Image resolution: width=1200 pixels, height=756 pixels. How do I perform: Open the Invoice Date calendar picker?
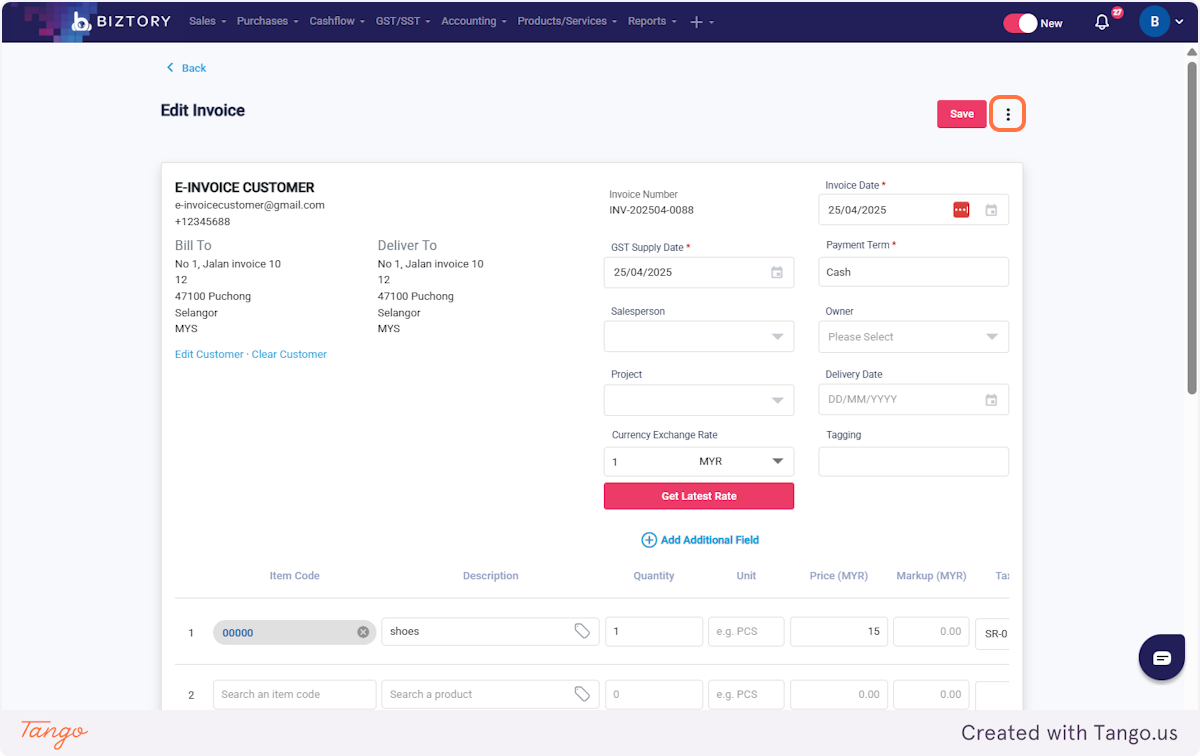991,210
